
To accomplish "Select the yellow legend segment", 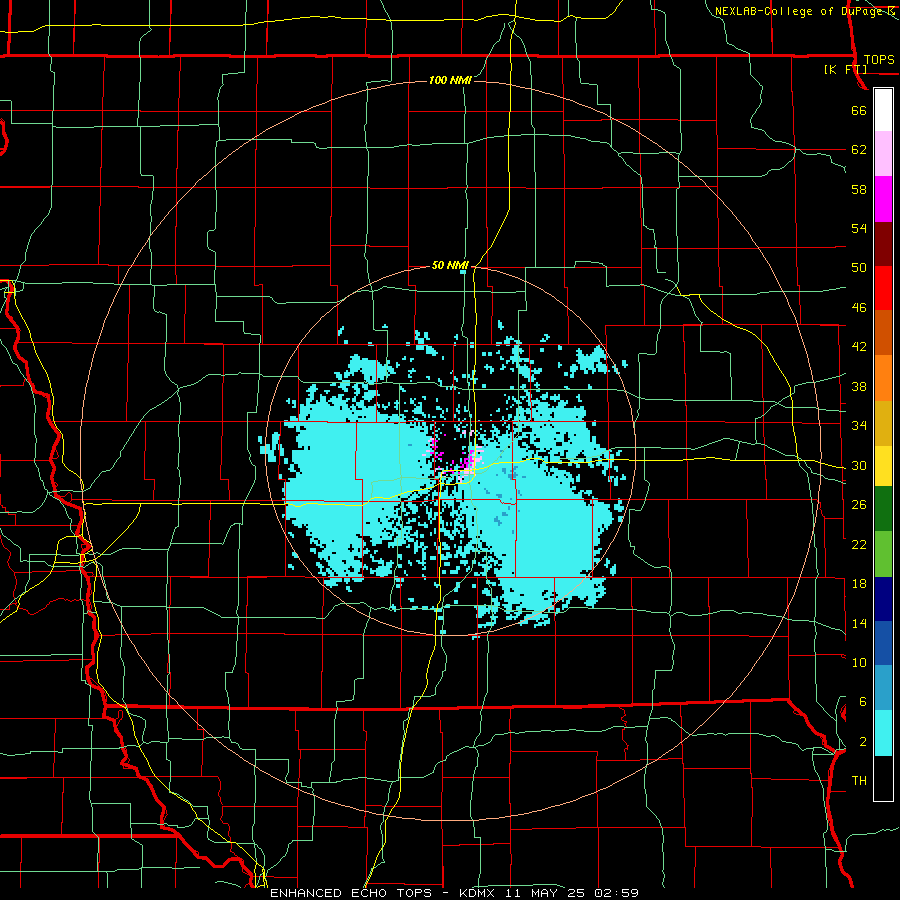I will tap(883, 465).
